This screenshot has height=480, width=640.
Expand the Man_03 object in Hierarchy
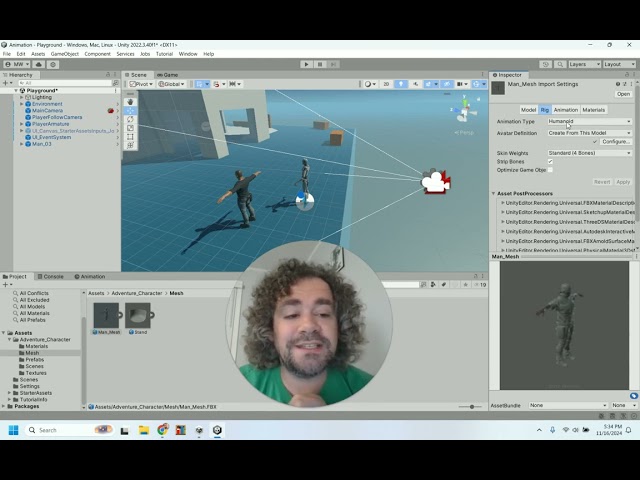click(x=22, y=144)
